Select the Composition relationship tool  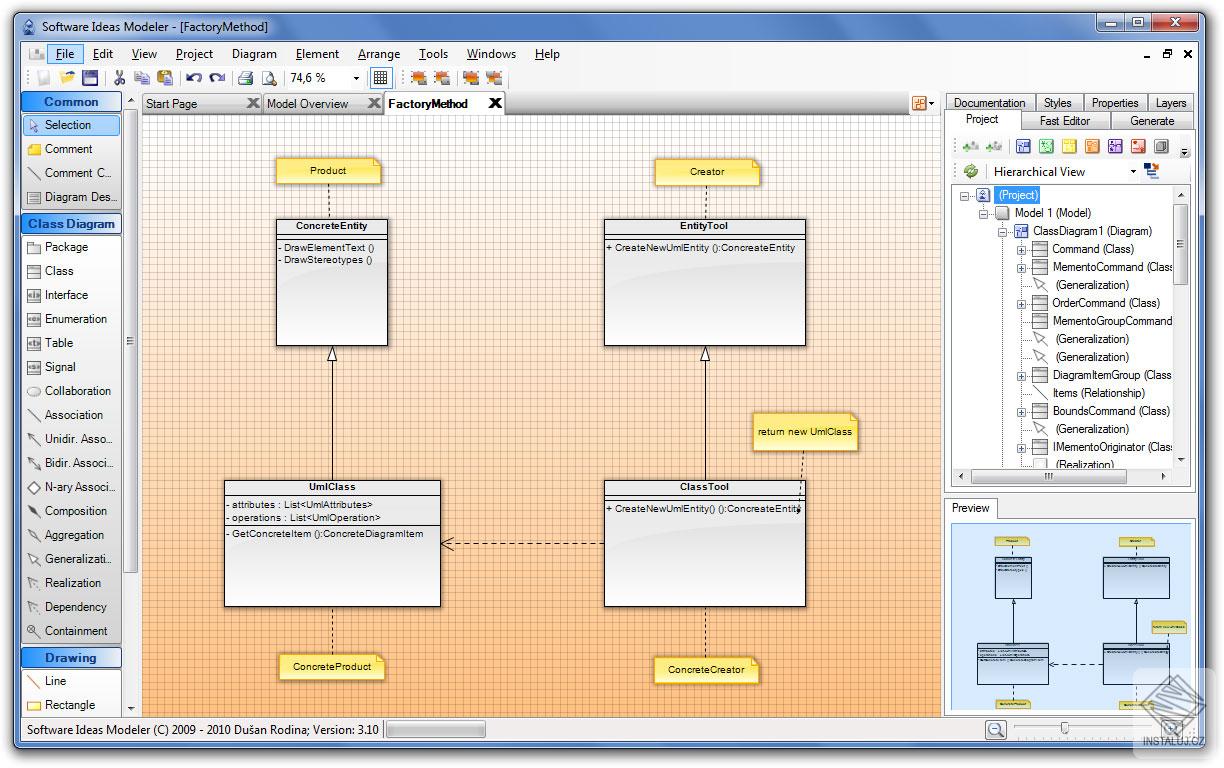point(71,511)
